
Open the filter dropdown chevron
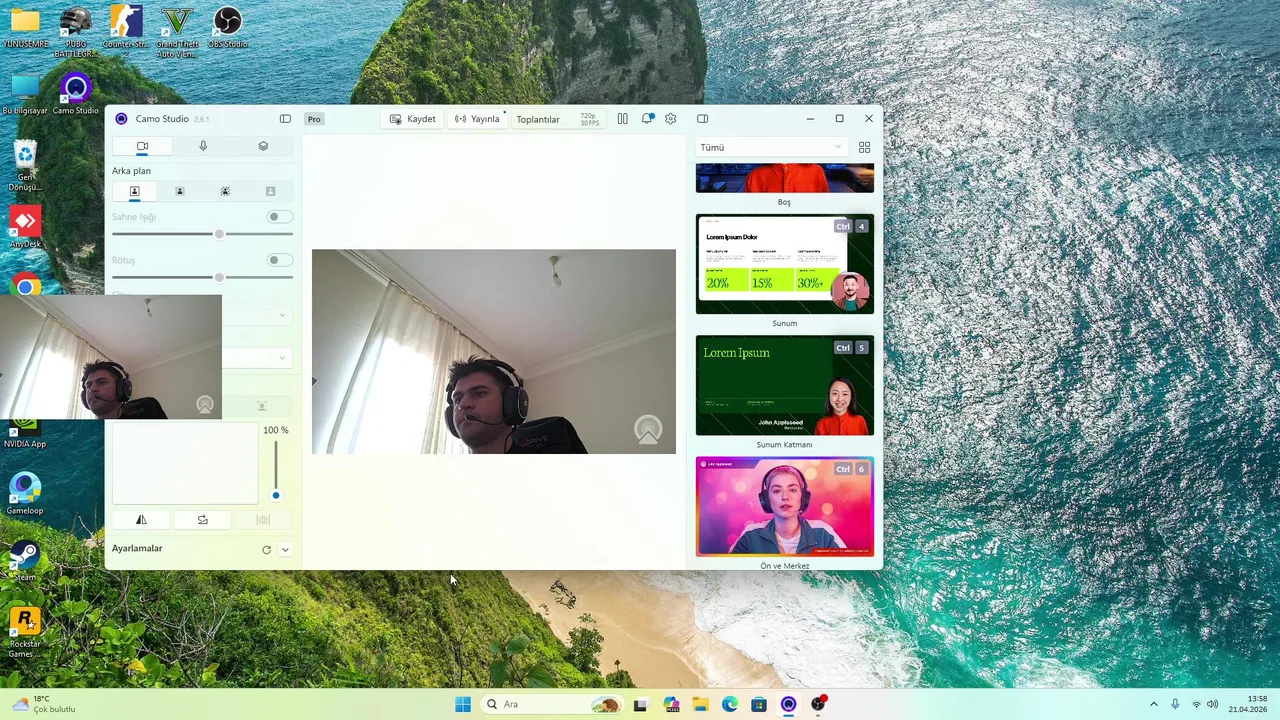pos(282,315)
